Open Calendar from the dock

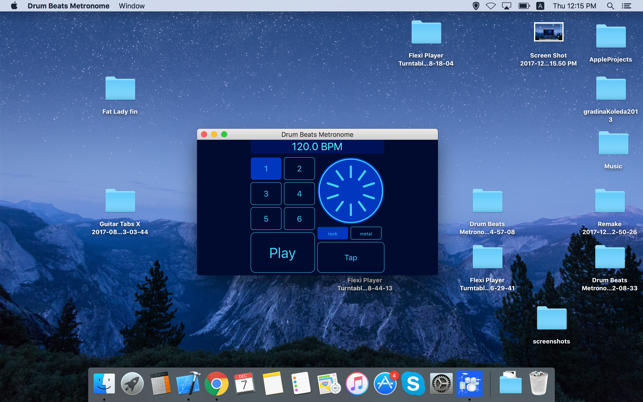tap(244, 384)
